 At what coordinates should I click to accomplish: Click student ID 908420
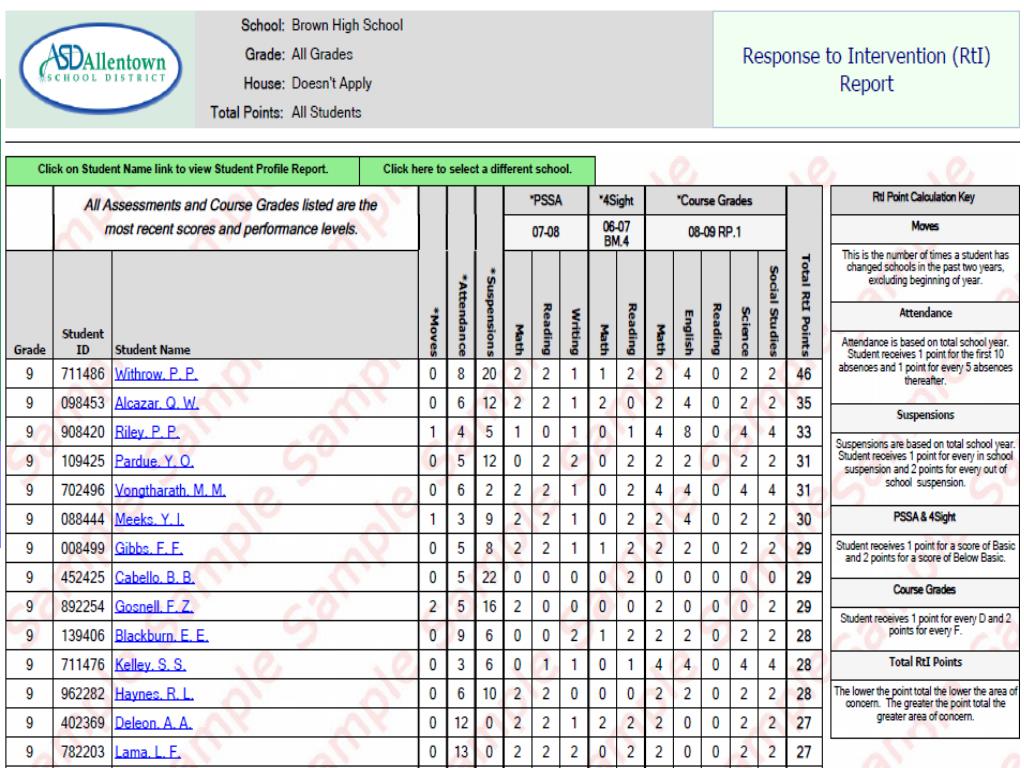coord(82,432)
